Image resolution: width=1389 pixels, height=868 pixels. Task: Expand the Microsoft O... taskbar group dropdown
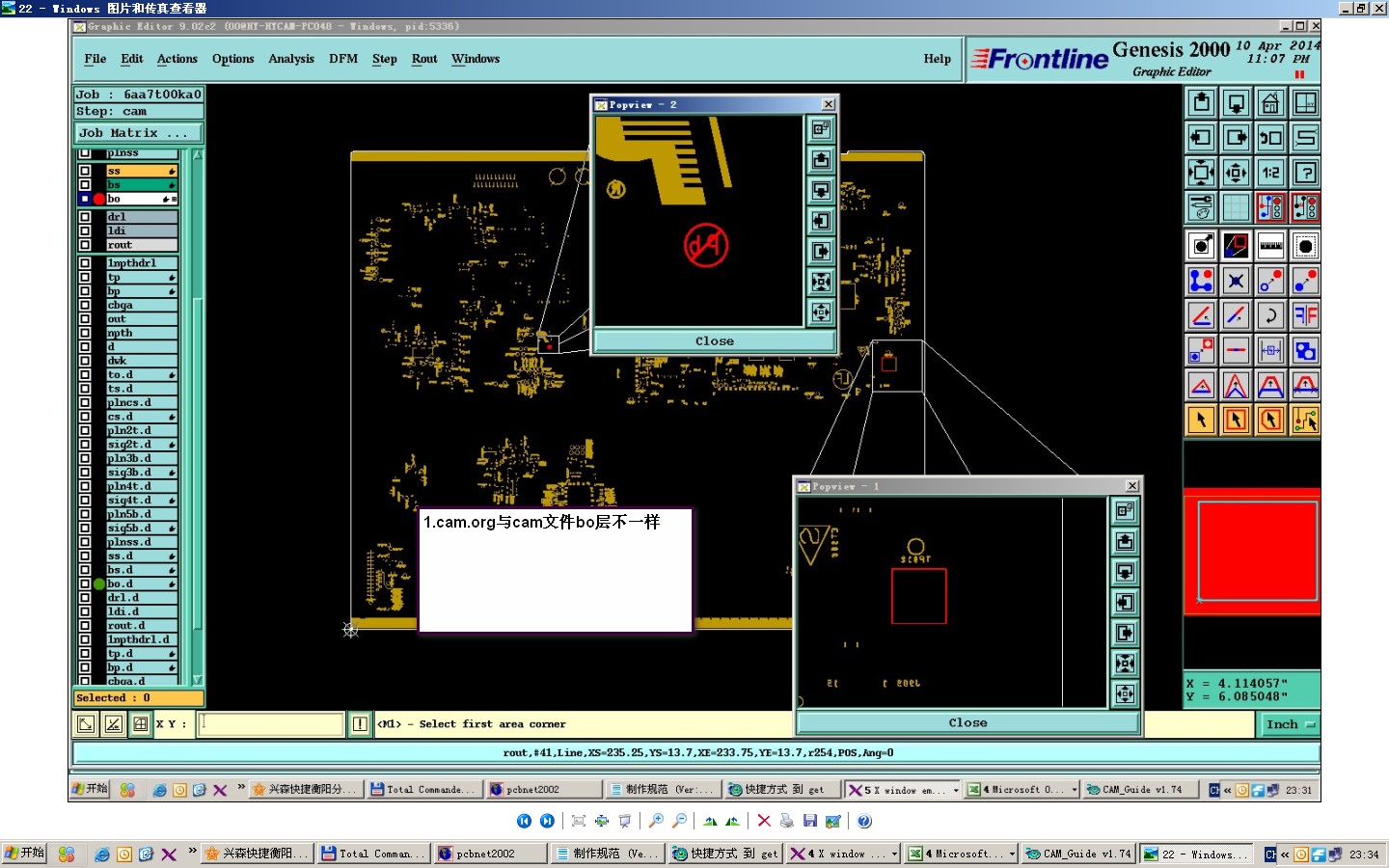pos(1074,790)
